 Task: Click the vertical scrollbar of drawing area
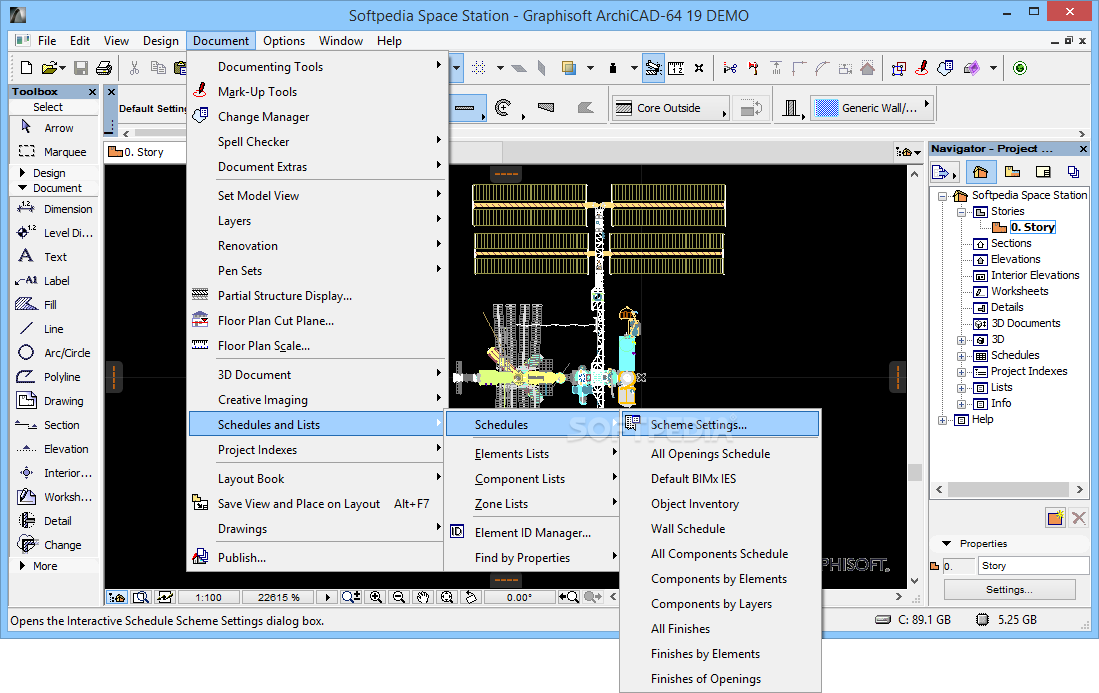pos(914,473)
